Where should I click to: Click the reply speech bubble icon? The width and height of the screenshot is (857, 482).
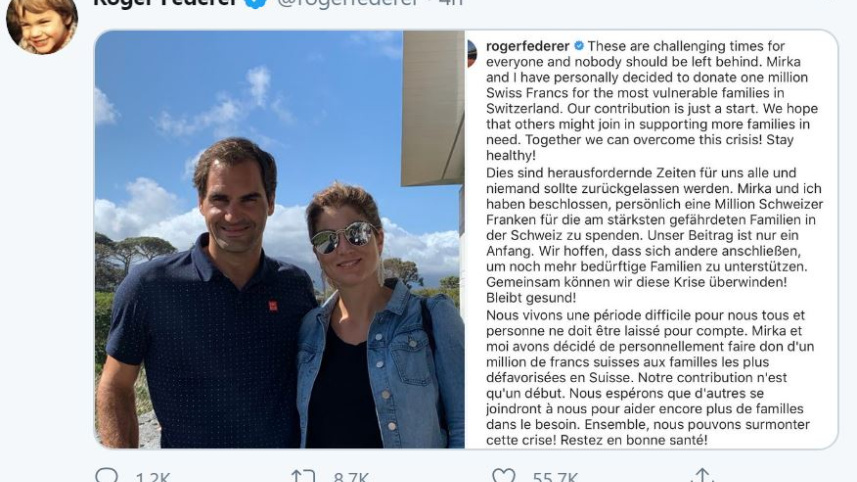[108, 476]
